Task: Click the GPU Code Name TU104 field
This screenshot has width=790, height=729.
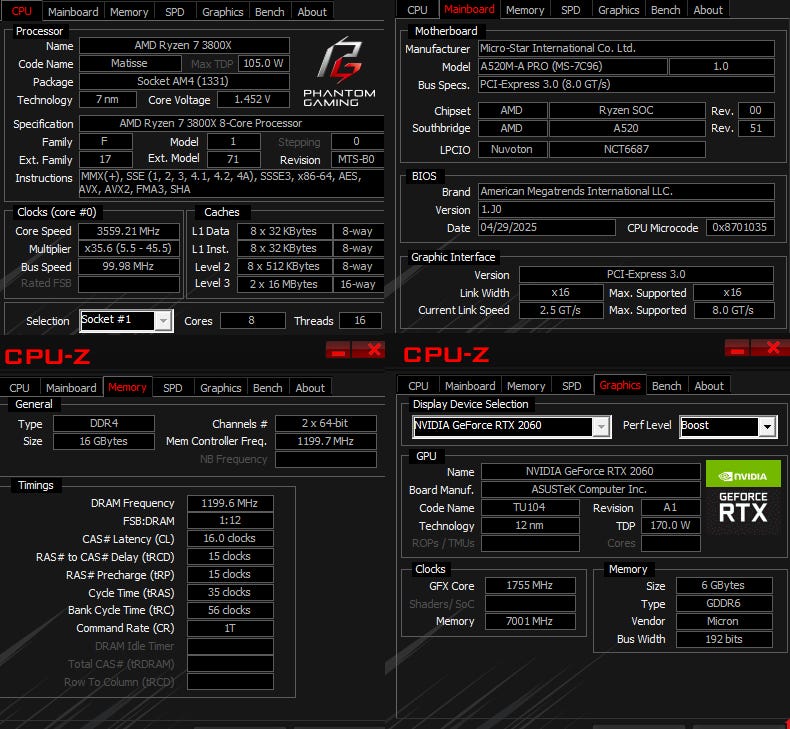Action: (x=530, y=507)
